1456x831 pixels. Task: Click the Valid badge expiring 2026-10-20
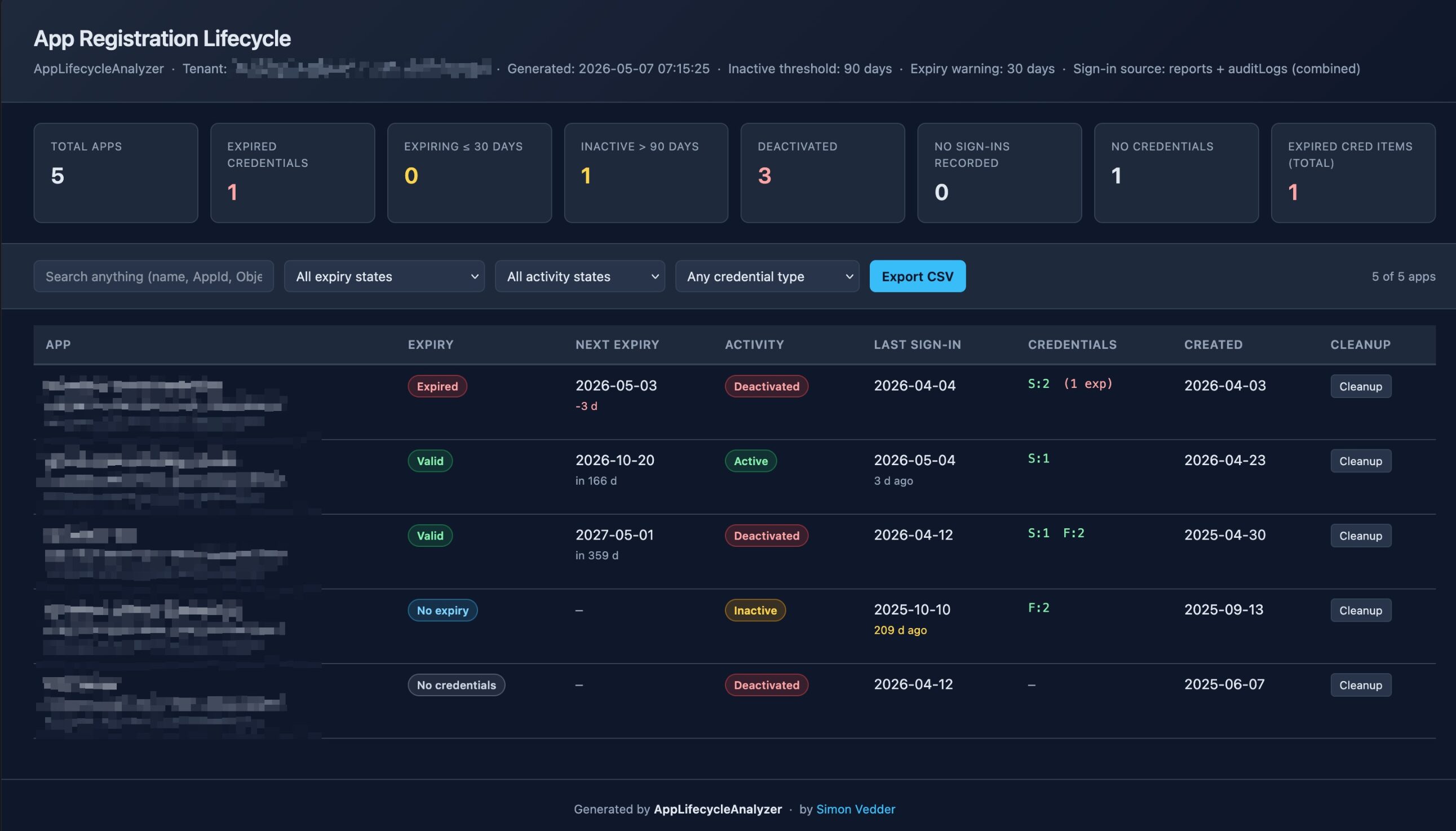tap(430, 461)
